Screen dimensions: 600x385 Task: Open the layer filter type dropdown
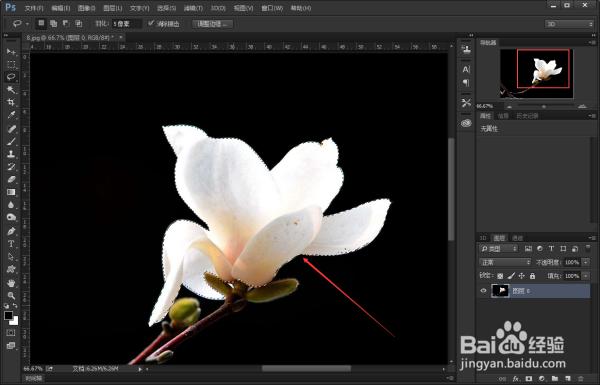[x=499, y=249]
